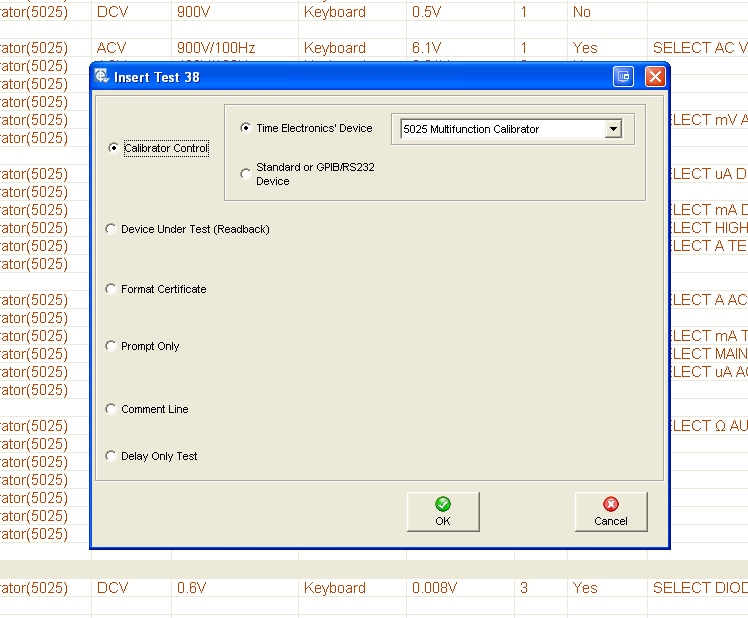
Task: Click the 5025 Multifunction Calibrator text field
Action: coord(500,129)
